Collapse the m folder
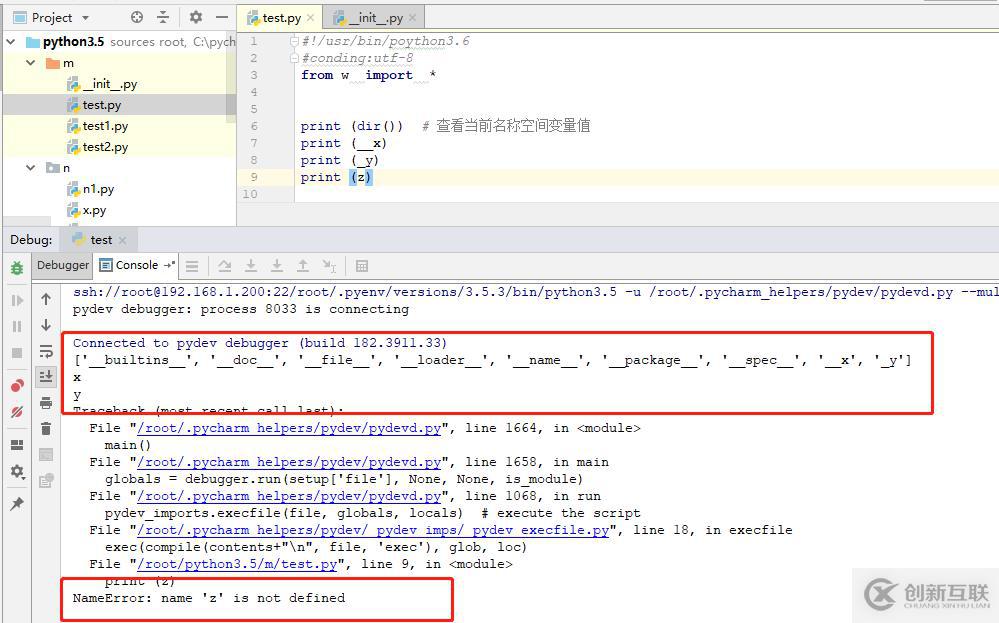This screenshot has height=623, width=999. pos(31,63)
